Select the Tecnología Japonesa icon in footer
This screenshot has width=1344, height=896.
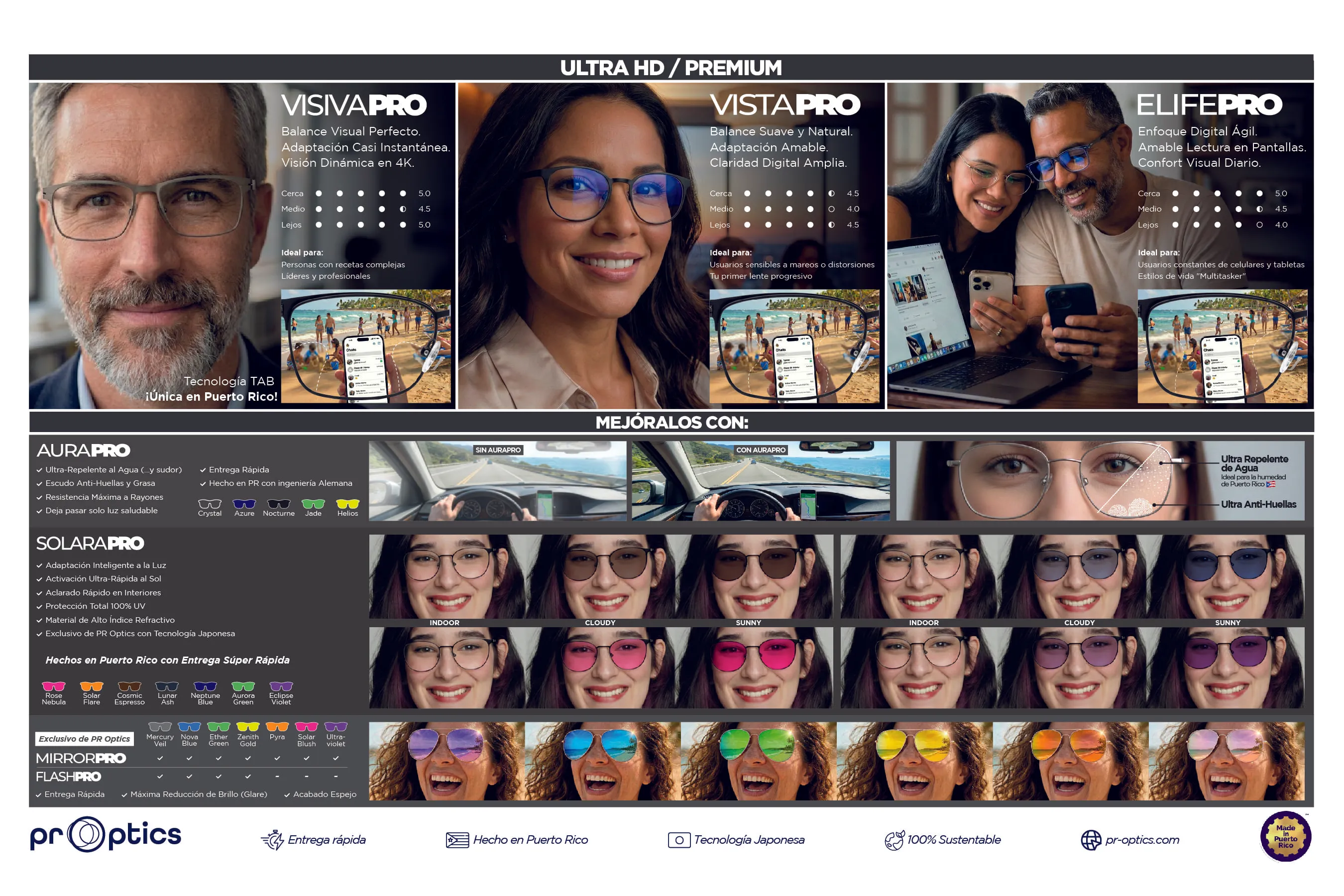pos(679,840)
